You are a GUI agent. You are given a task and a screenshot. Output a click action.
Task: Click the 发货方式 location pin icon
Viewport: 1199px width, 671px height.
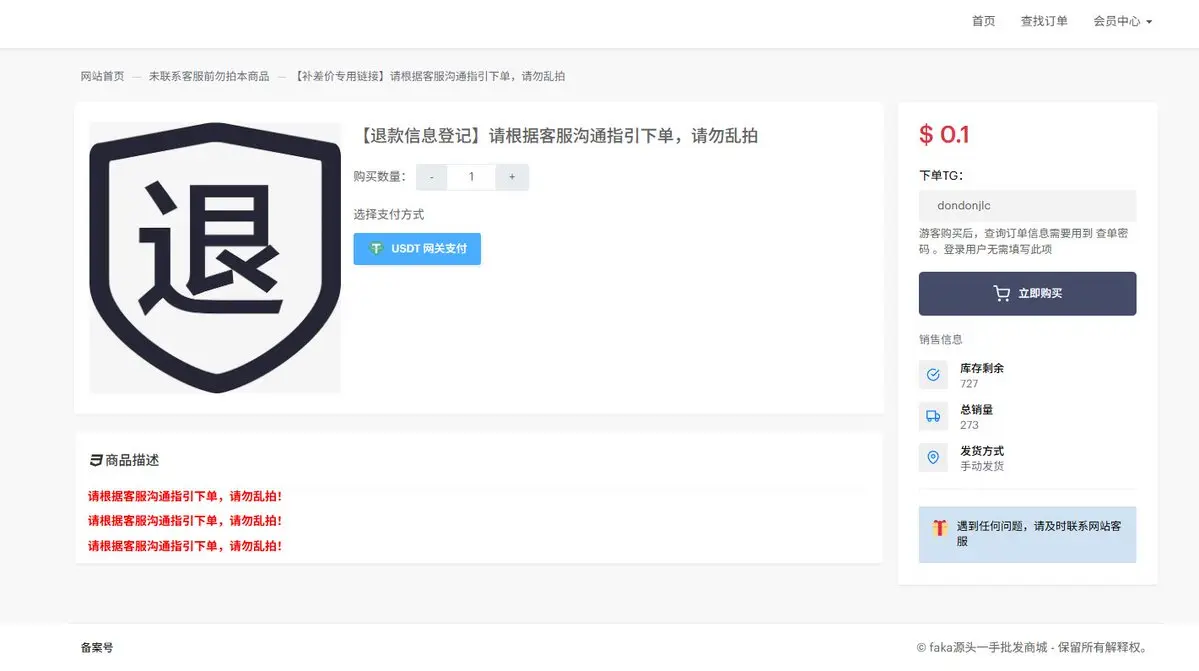click(x=933, y=458)
